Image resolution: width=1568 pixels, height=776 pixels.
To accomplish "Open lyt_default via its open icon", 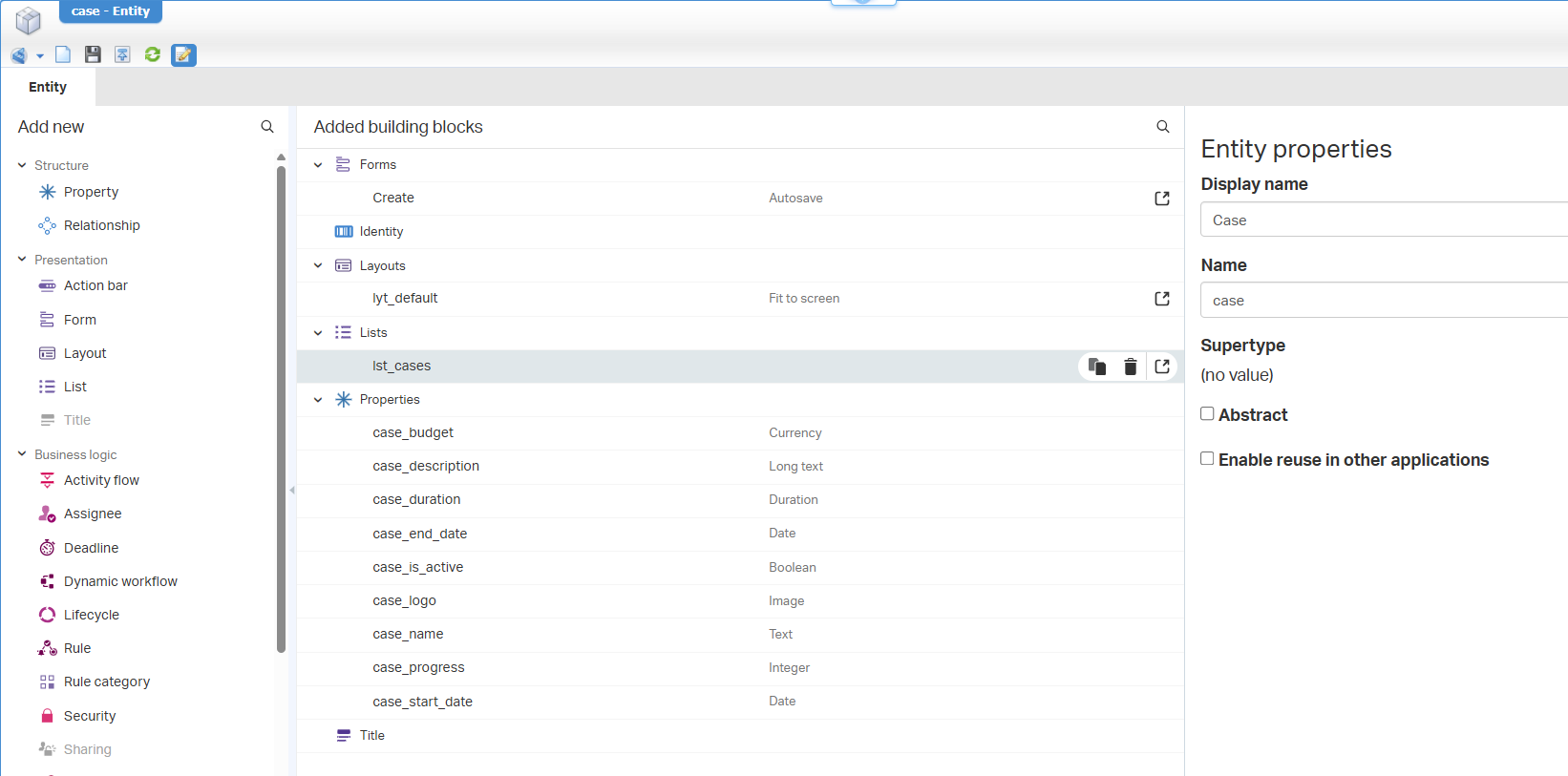I will [x=1161, y=299].
